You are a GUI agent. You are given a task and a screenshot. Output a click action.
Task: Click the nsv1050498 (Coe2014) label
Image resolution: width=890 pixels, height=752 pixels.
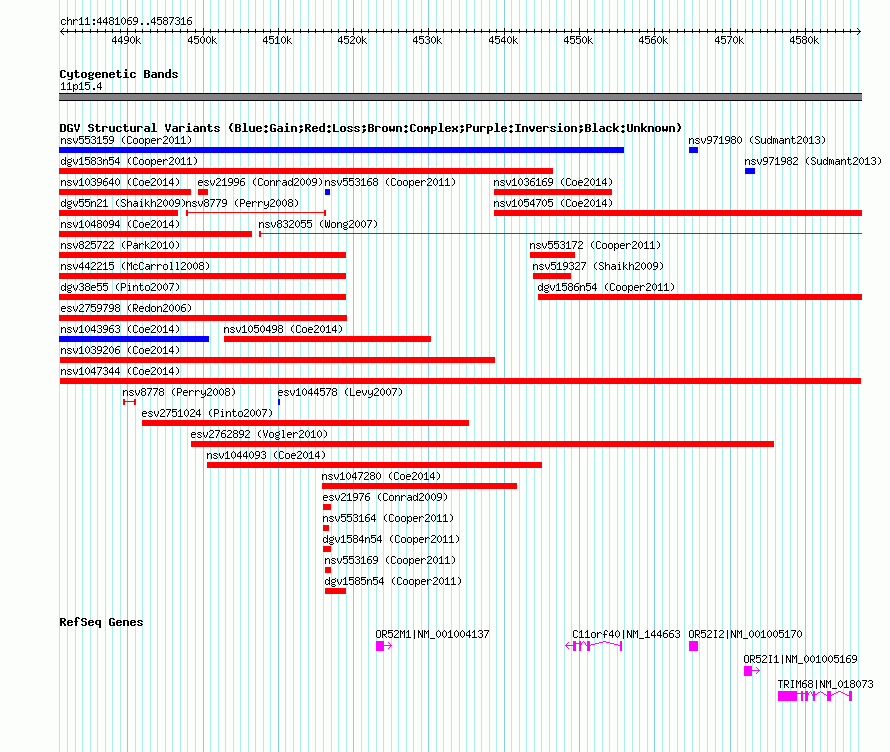click(x=283, y=329)
